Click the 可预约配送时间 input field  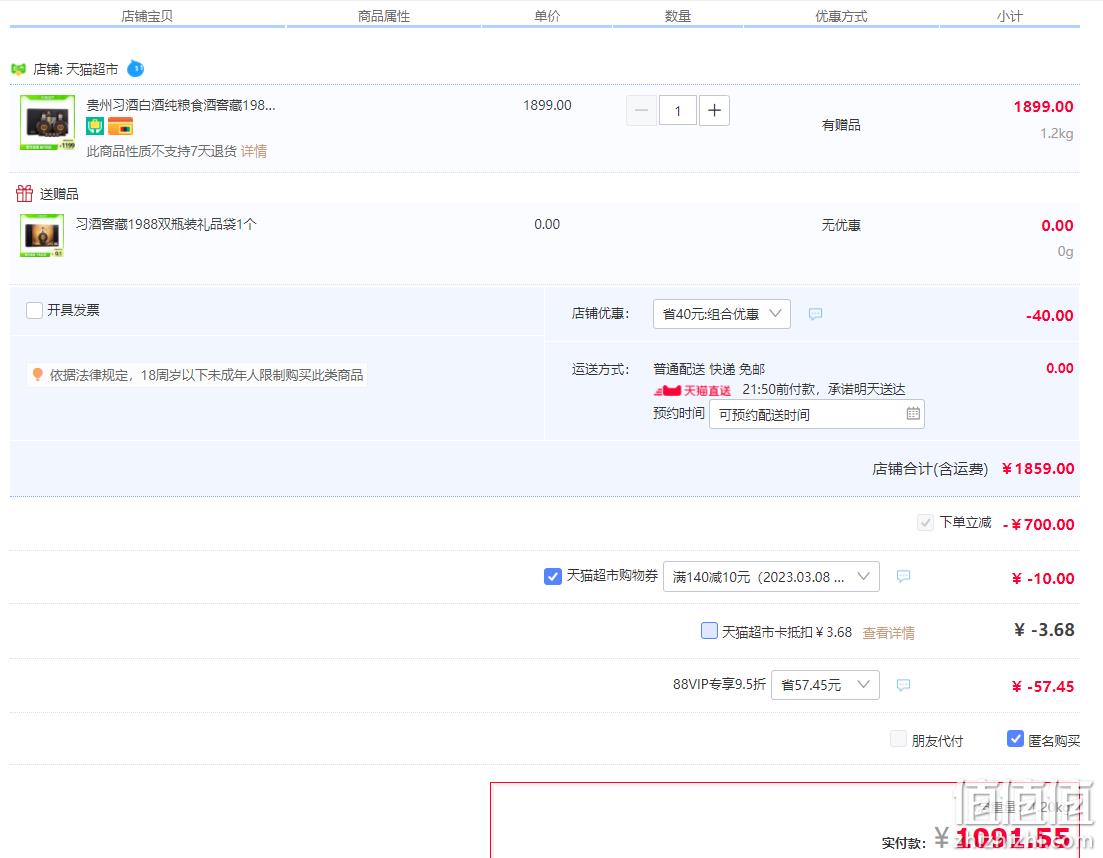pyautogui.click(x=817, y=414)
